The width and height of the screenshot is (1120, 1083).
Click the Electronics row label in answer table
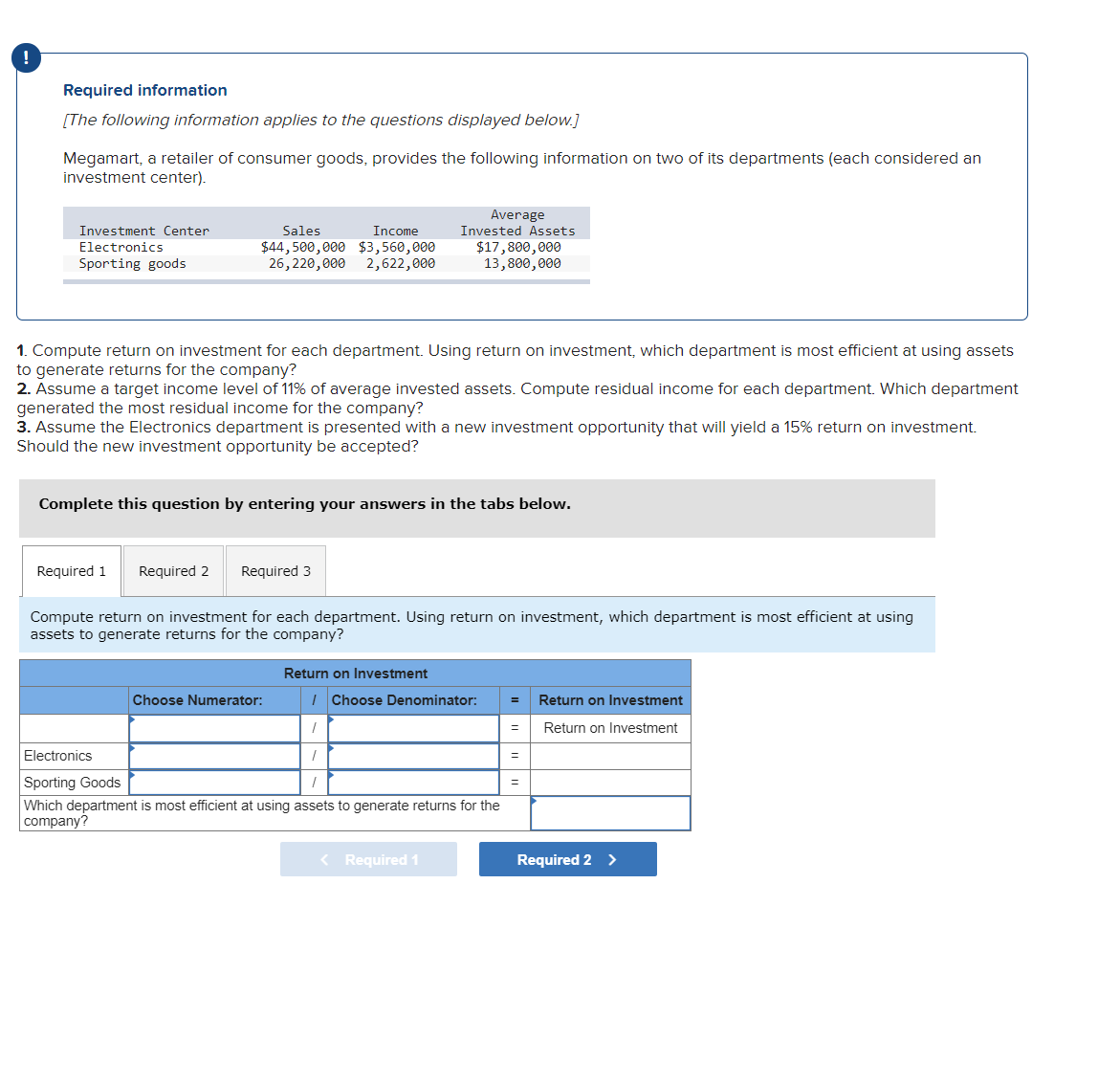[57, 756]
